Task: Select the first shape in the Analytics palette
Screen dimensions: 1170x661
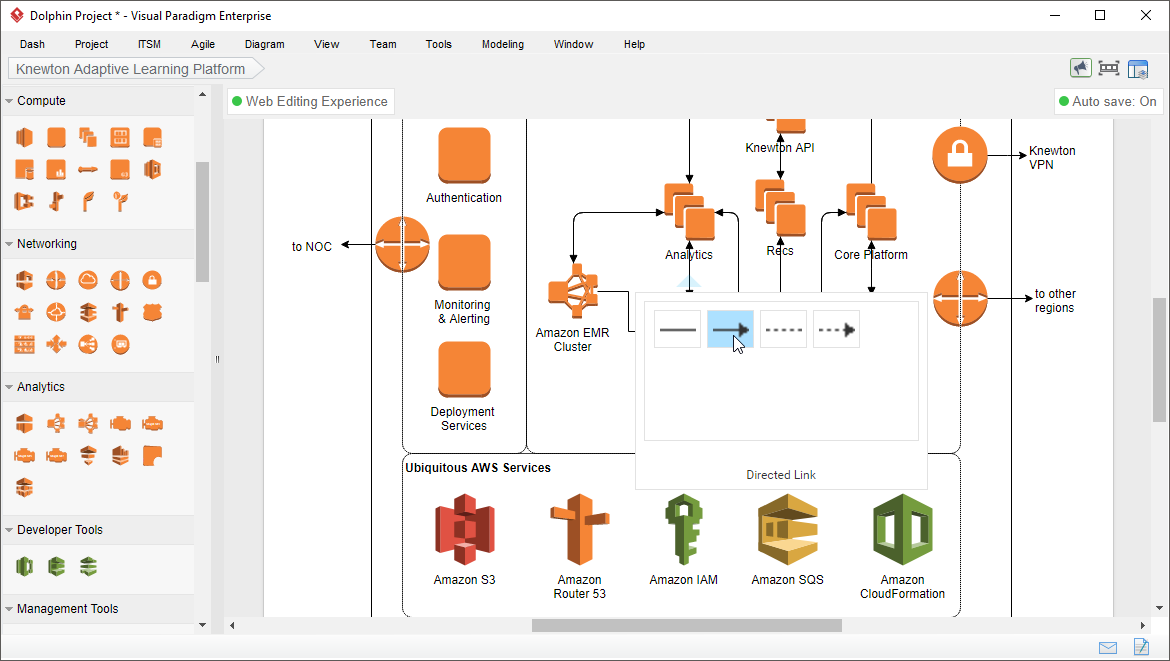Action: 24,423
